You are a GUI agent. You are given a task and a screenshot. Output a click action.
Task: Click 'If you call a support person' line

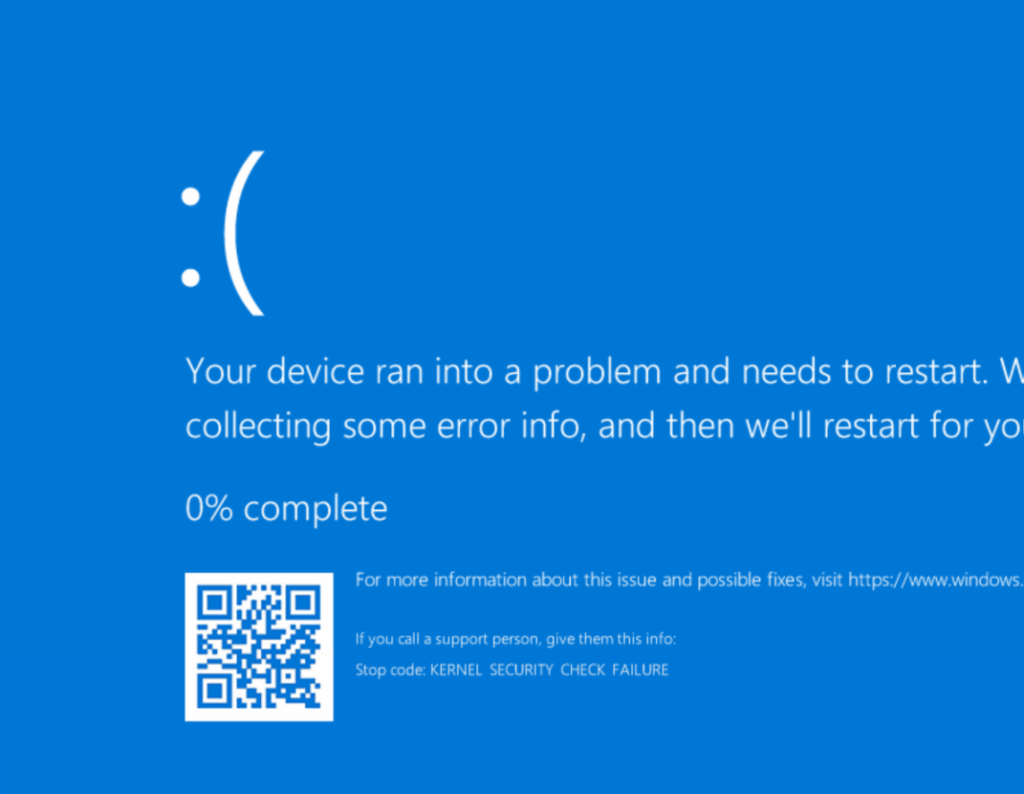point(515,639)
